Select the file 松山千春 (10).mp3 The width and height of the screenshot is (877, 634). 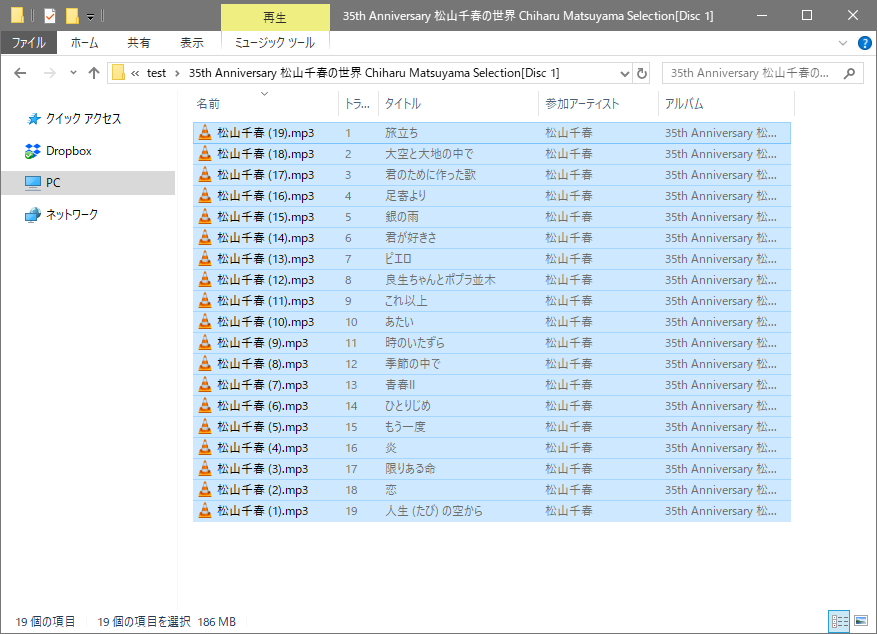pos(265,322)
